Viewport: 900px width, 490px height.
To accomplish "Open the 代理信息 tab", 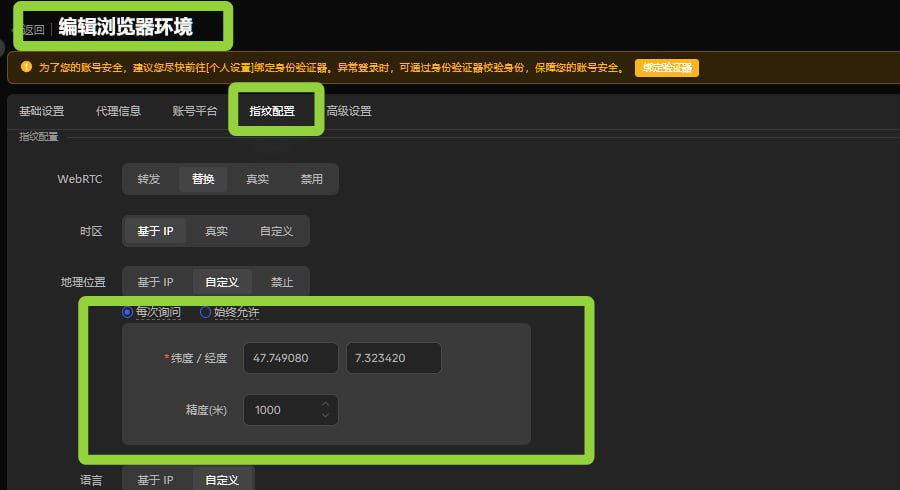I will [118, 111].
